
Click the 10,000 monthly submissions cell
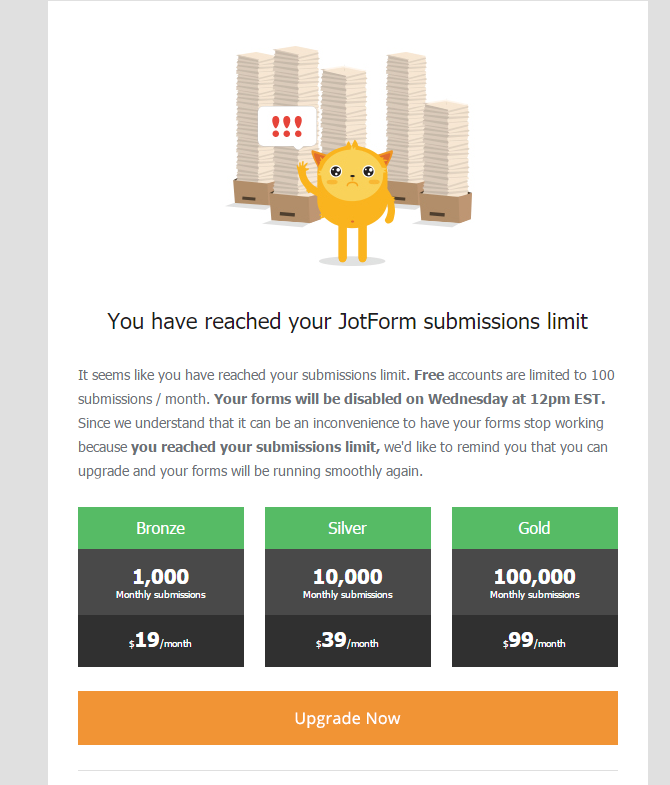[347, 582]
